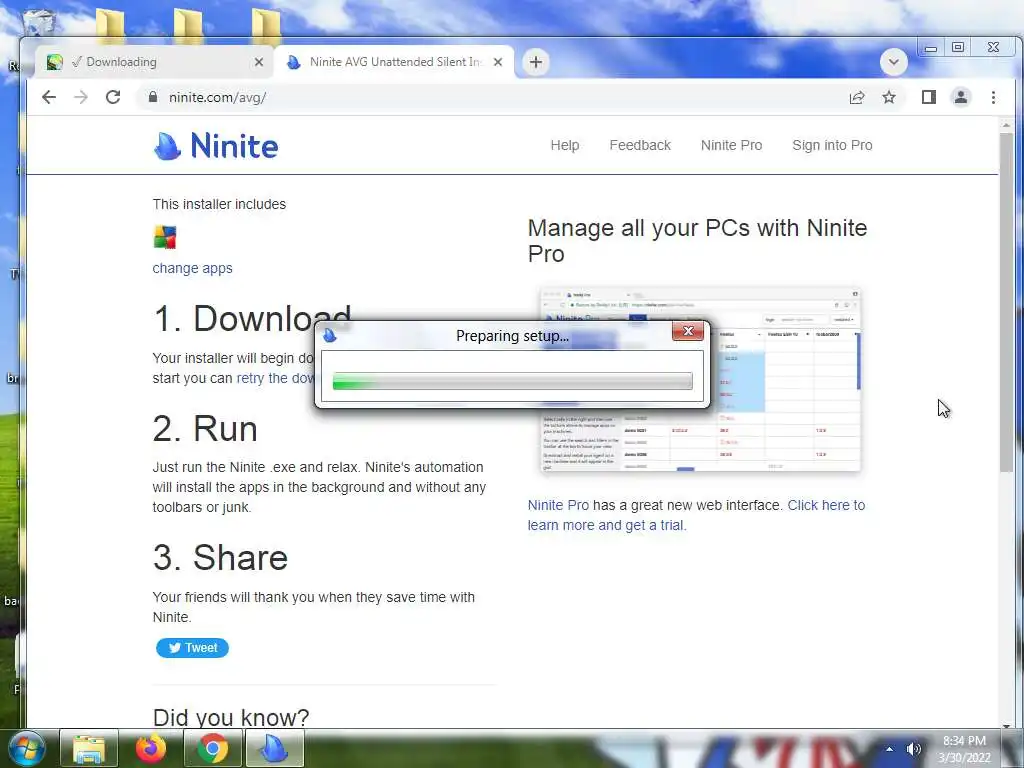Select the Ninite AVG Unattended tab

pos(394,62)
